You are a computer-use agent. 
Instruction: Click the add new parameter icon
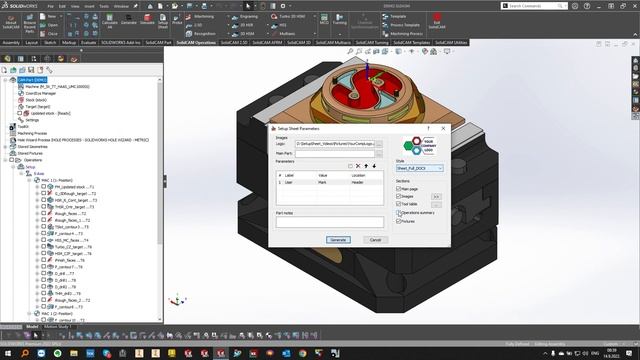click(350, 166)
